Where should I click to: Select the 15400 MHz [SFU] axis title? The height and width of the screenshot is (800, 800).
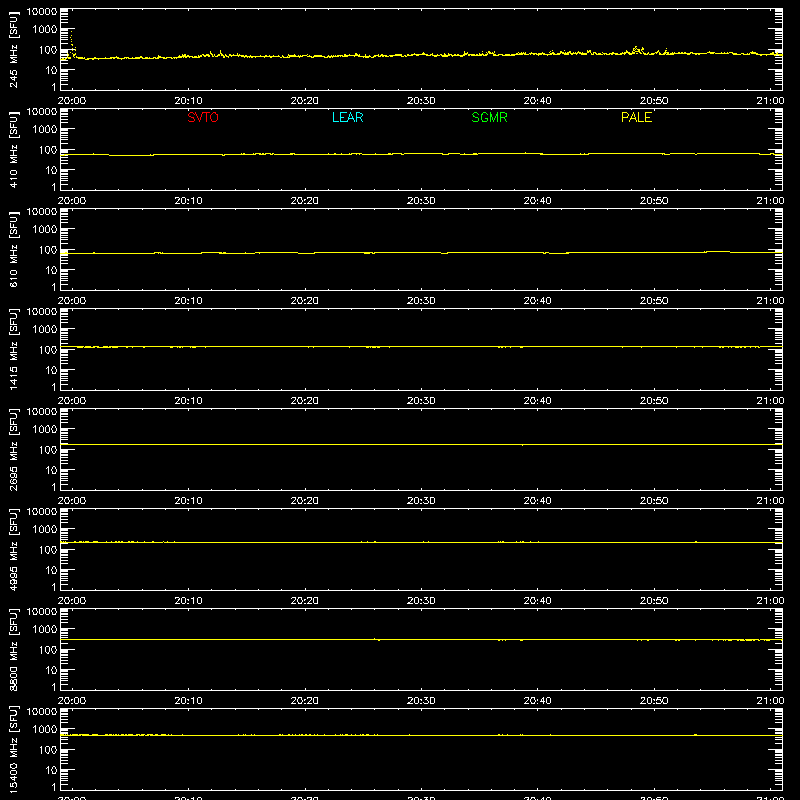14,749
